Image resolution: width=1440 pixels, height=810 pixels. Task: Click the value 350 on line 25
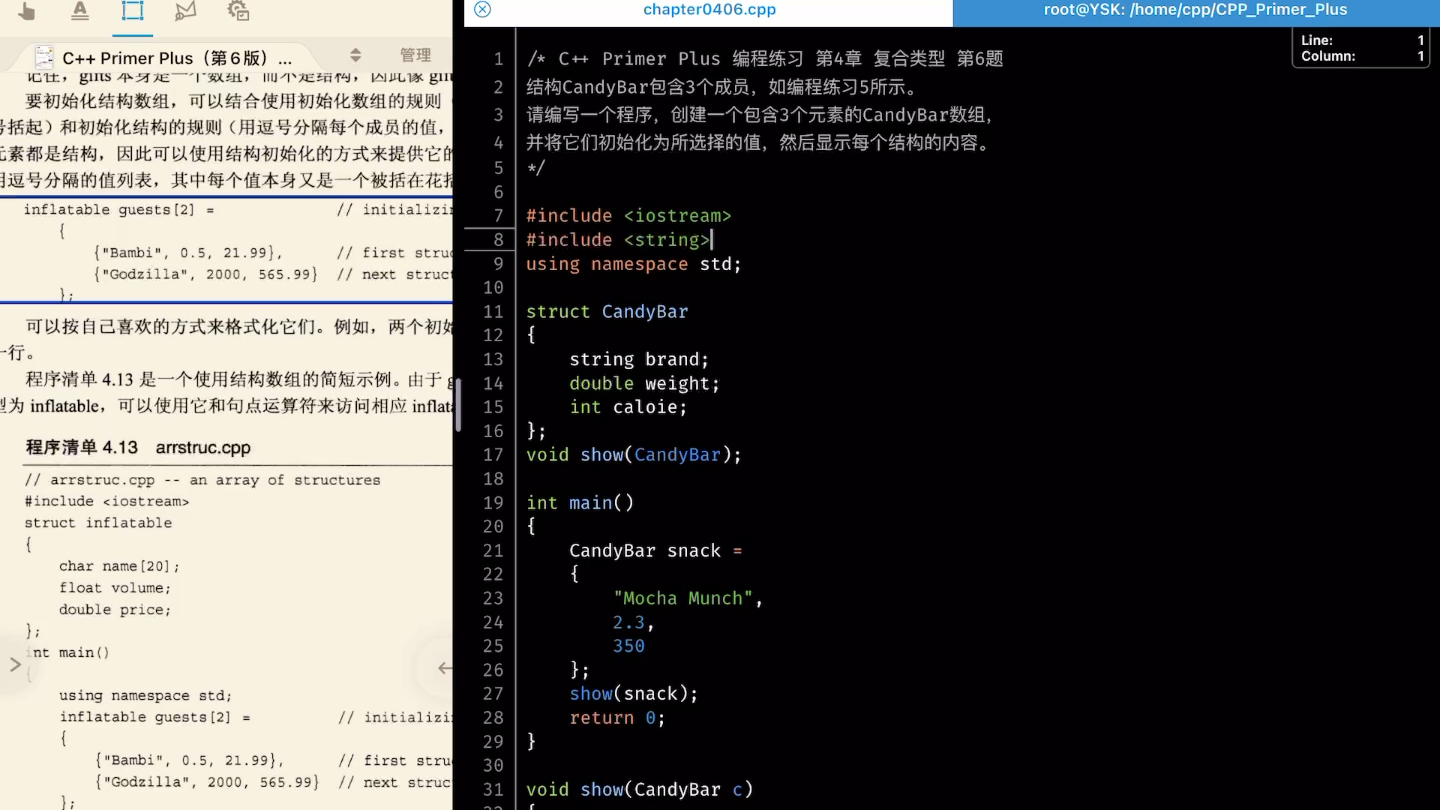pos(629,647)
